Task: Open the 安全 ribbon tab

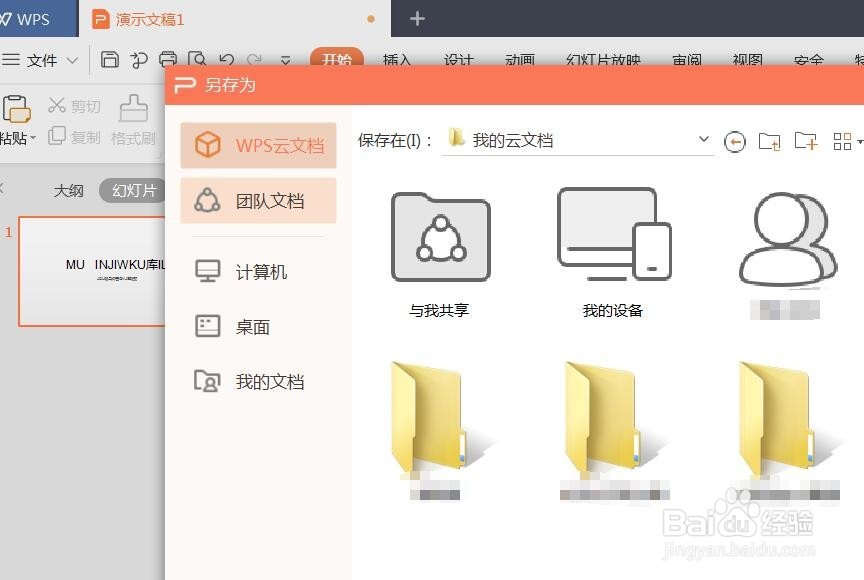Action: coord(808,59)
